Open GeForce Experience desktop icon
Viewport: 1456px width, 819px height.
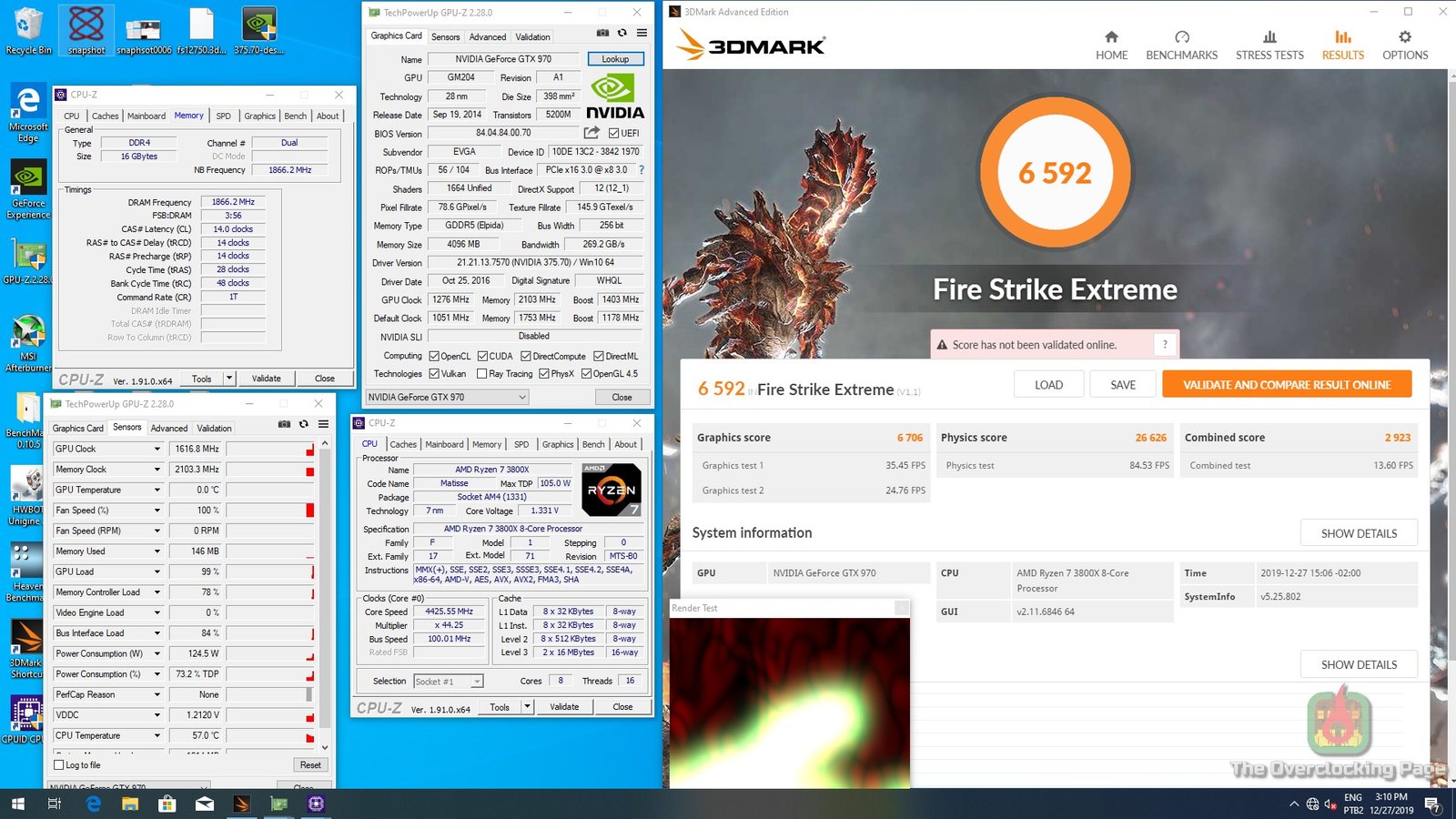point(28,190)
